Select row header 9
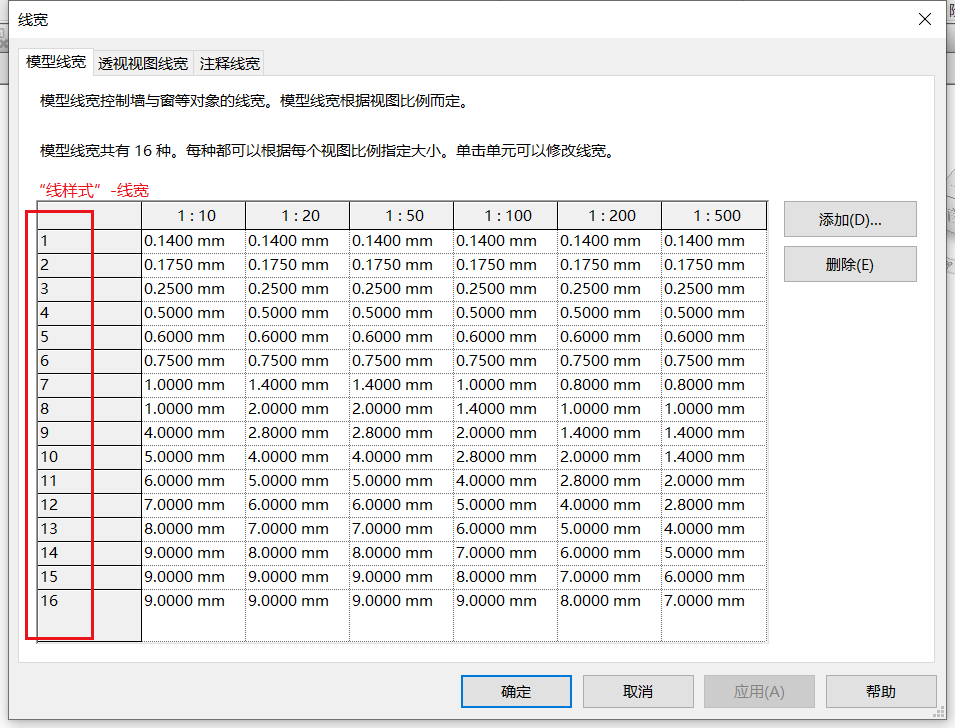This screenshot has width=955, height=728. pos(90,433)
